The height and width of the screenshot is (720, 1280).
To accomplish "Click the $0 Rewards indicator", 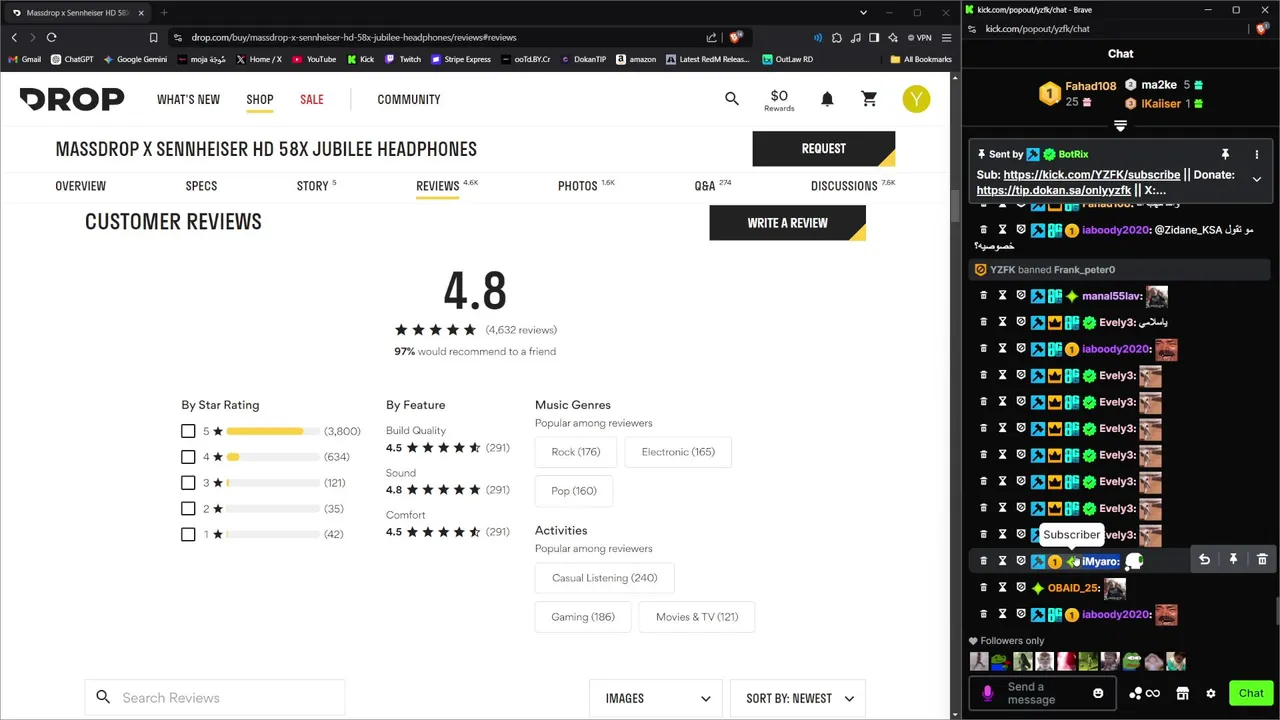I will tap(779, 100).
